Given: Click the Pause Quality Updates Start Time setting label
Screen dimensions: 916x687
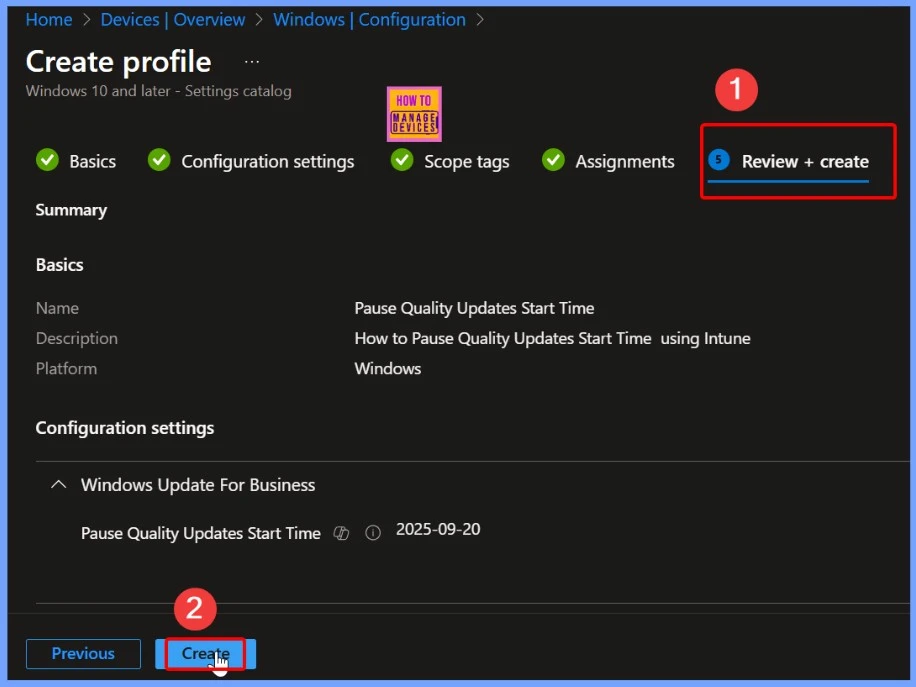Looking at the screenshot, I should tap(200, 533).
